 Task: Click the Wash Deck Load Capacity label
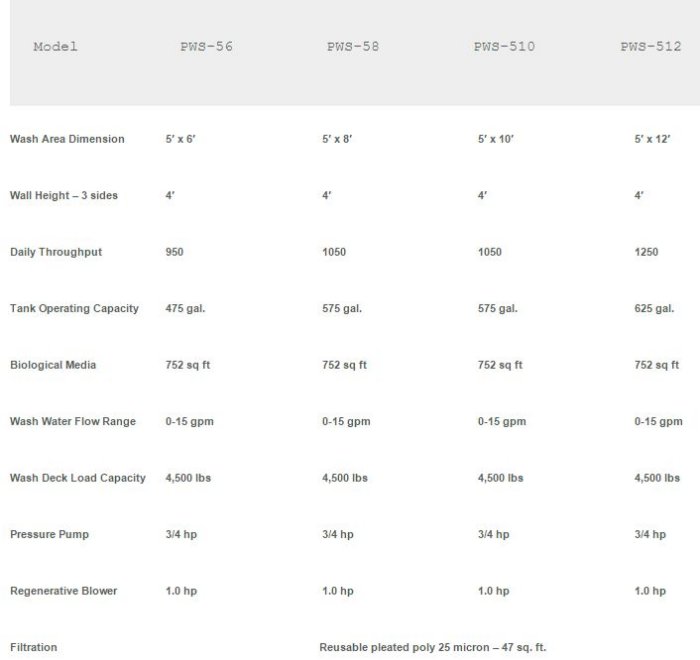tap(78, 478)
